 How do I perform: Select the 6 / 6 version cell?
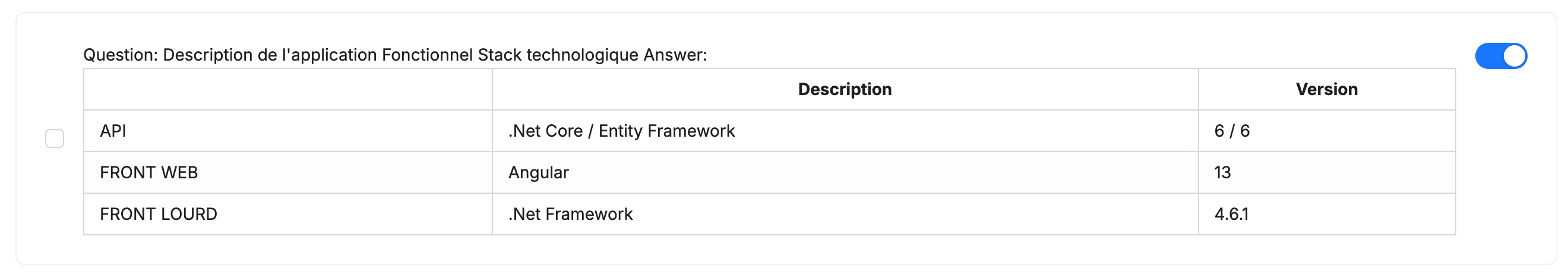coord(1327,131)
